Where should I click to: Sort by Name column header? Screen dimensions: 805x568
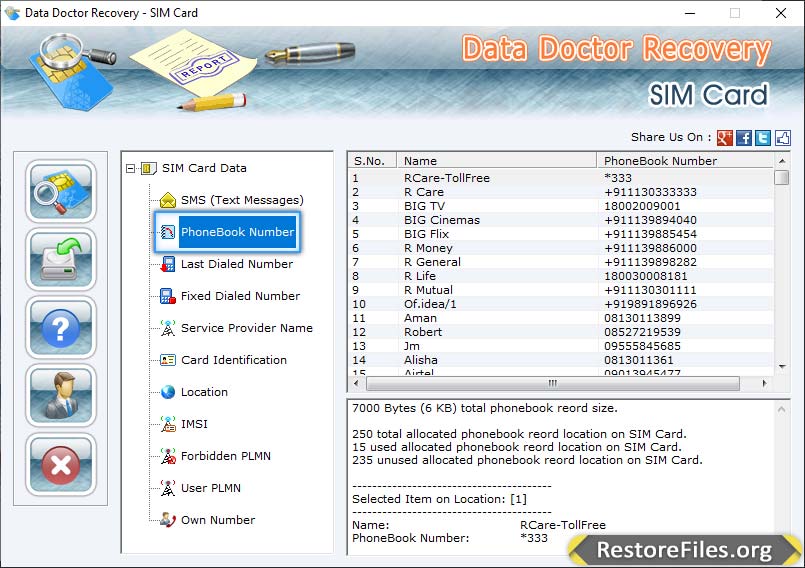(x=497, y=161)
